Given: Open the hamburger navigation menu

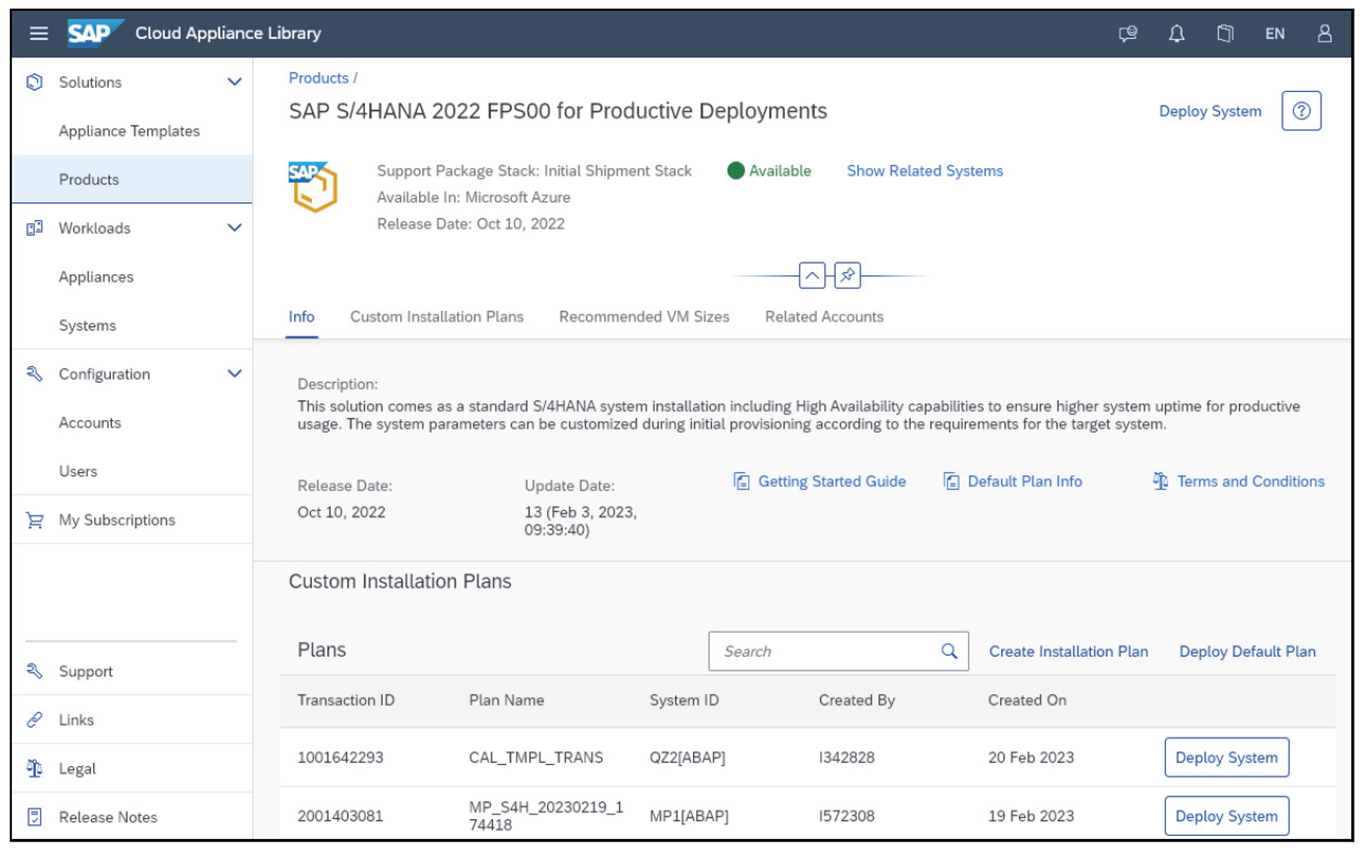Looking at the screenshot, I should click(x=39, y=32).
